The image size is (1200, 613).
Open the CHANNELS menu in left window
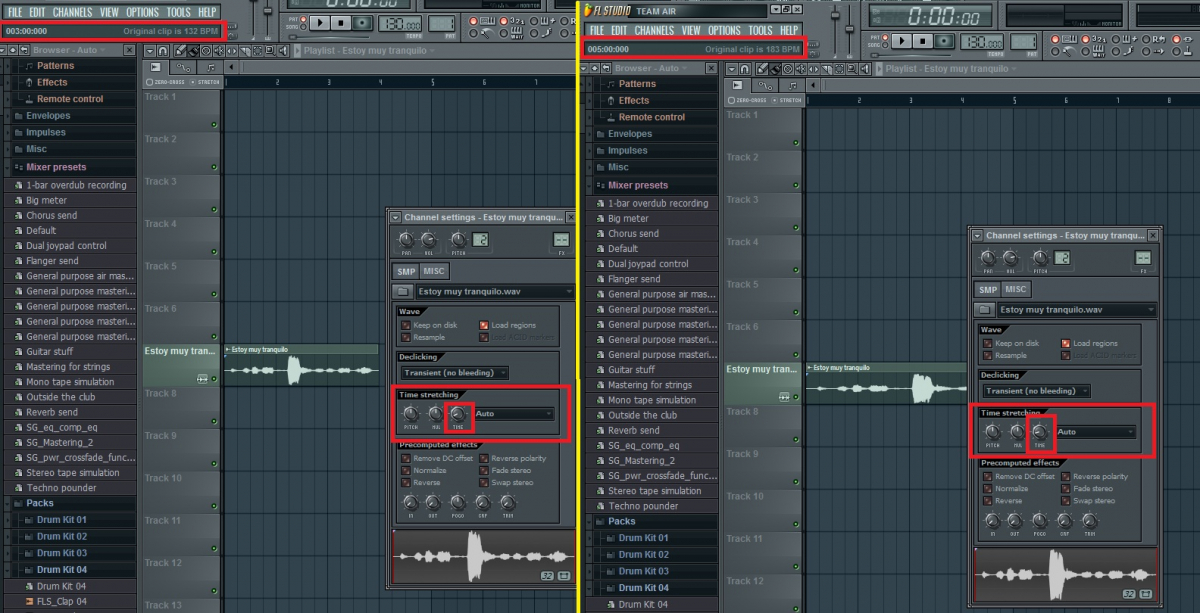[72, 12]
